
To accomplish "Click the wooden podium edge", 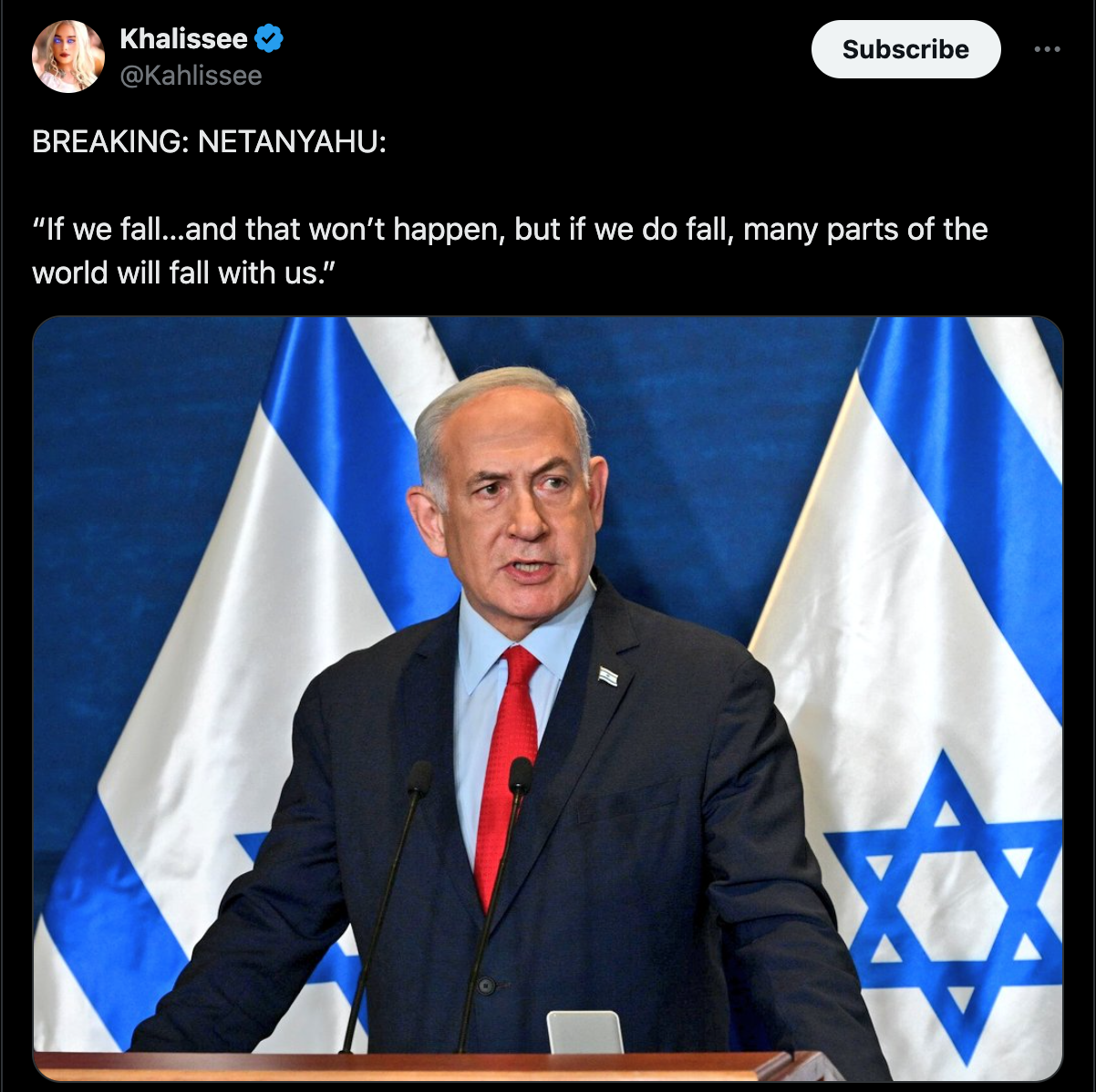I will 429,1066.
